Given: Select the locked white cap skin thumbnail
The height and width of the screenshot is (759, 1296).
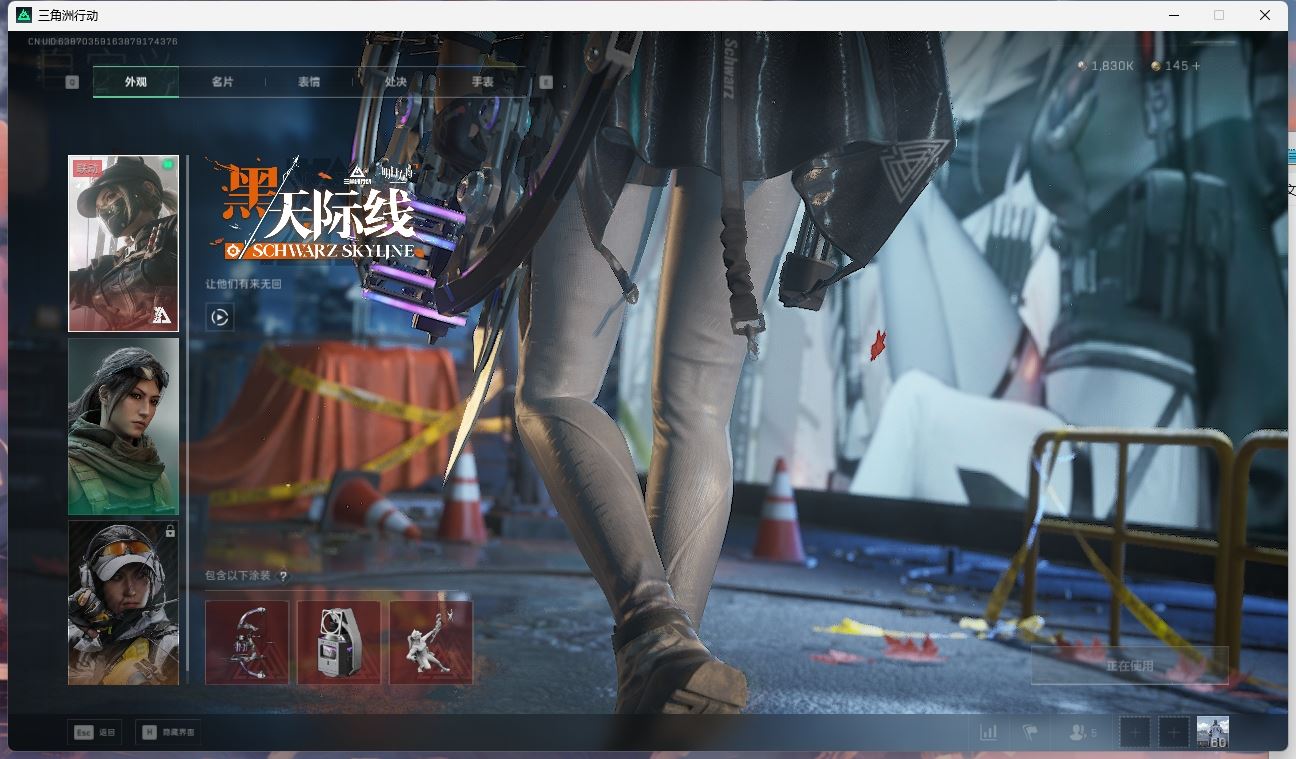Looking at the screenshot, I should point(123,602).
